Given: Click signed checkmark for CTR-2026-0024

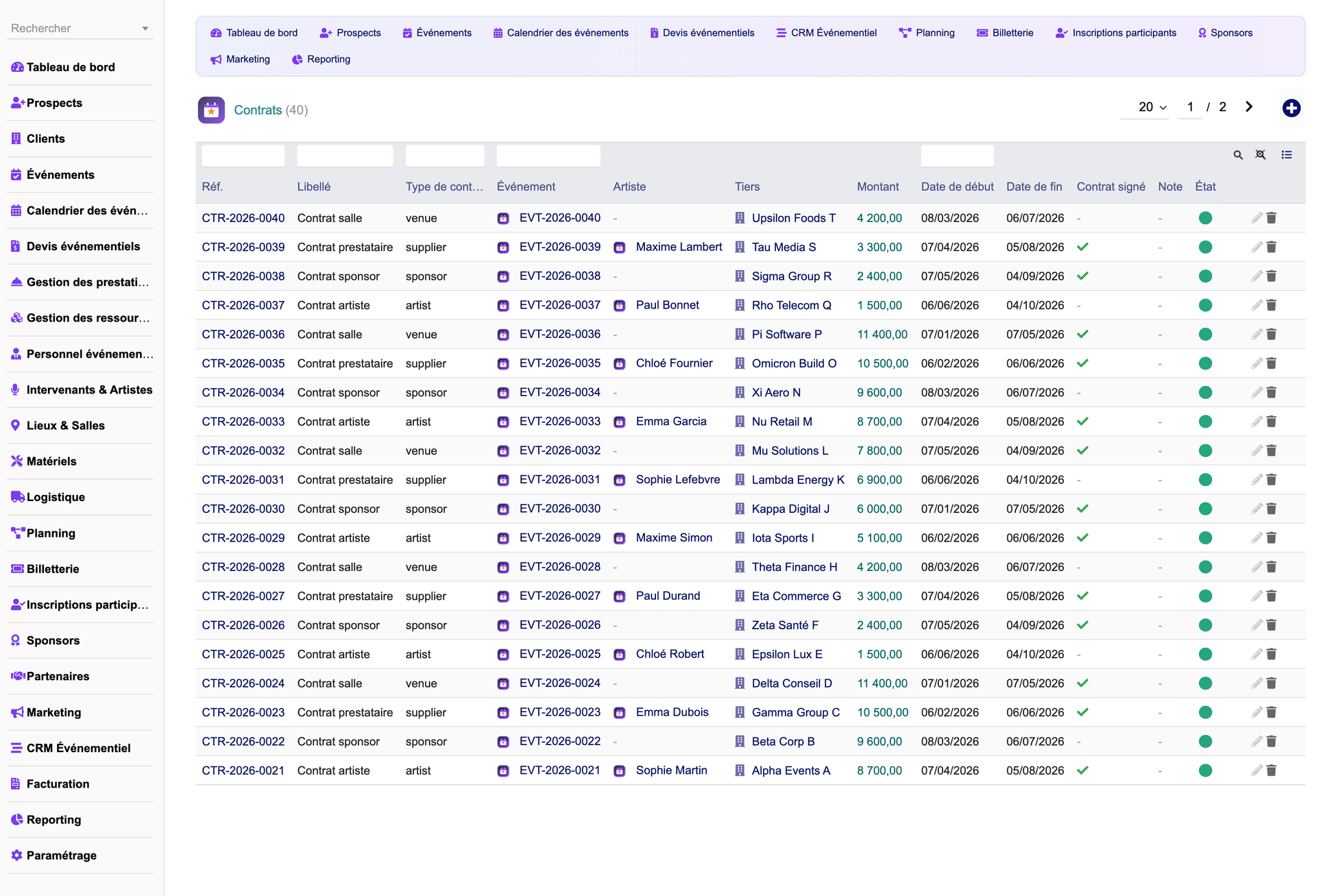Looking at the screenshot, I should coord(1082,683).
